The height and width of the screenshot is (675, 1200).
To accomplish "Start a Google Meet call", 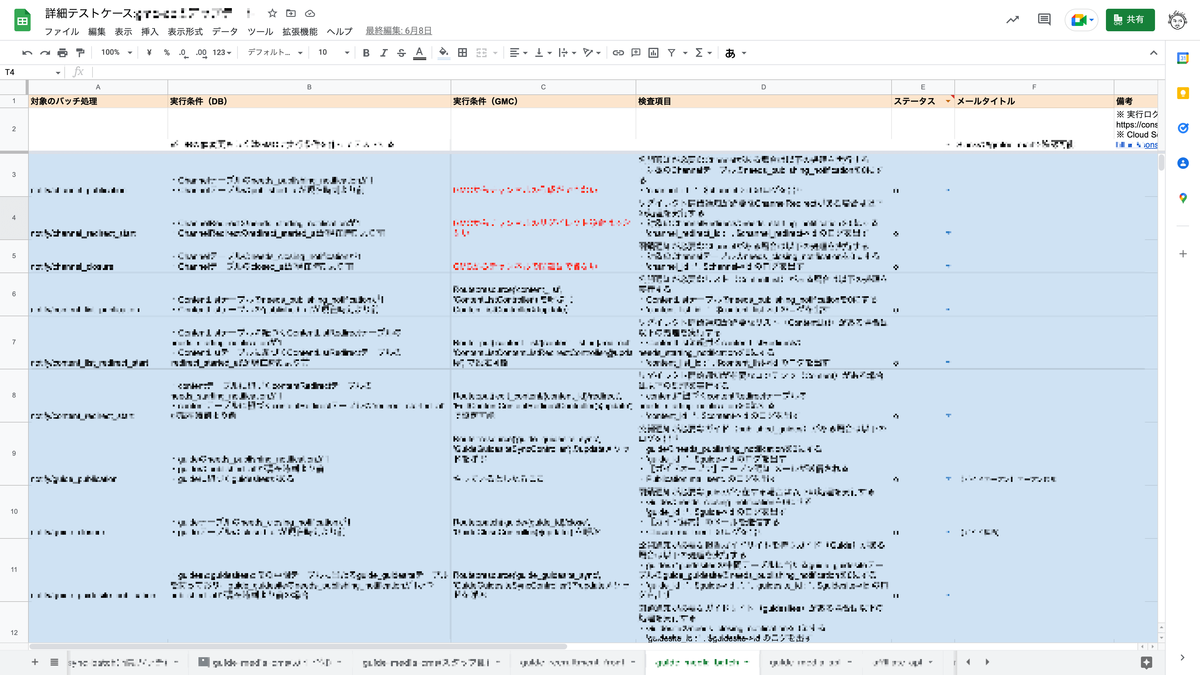I will pyautogui.click(x=1082, y=20).
